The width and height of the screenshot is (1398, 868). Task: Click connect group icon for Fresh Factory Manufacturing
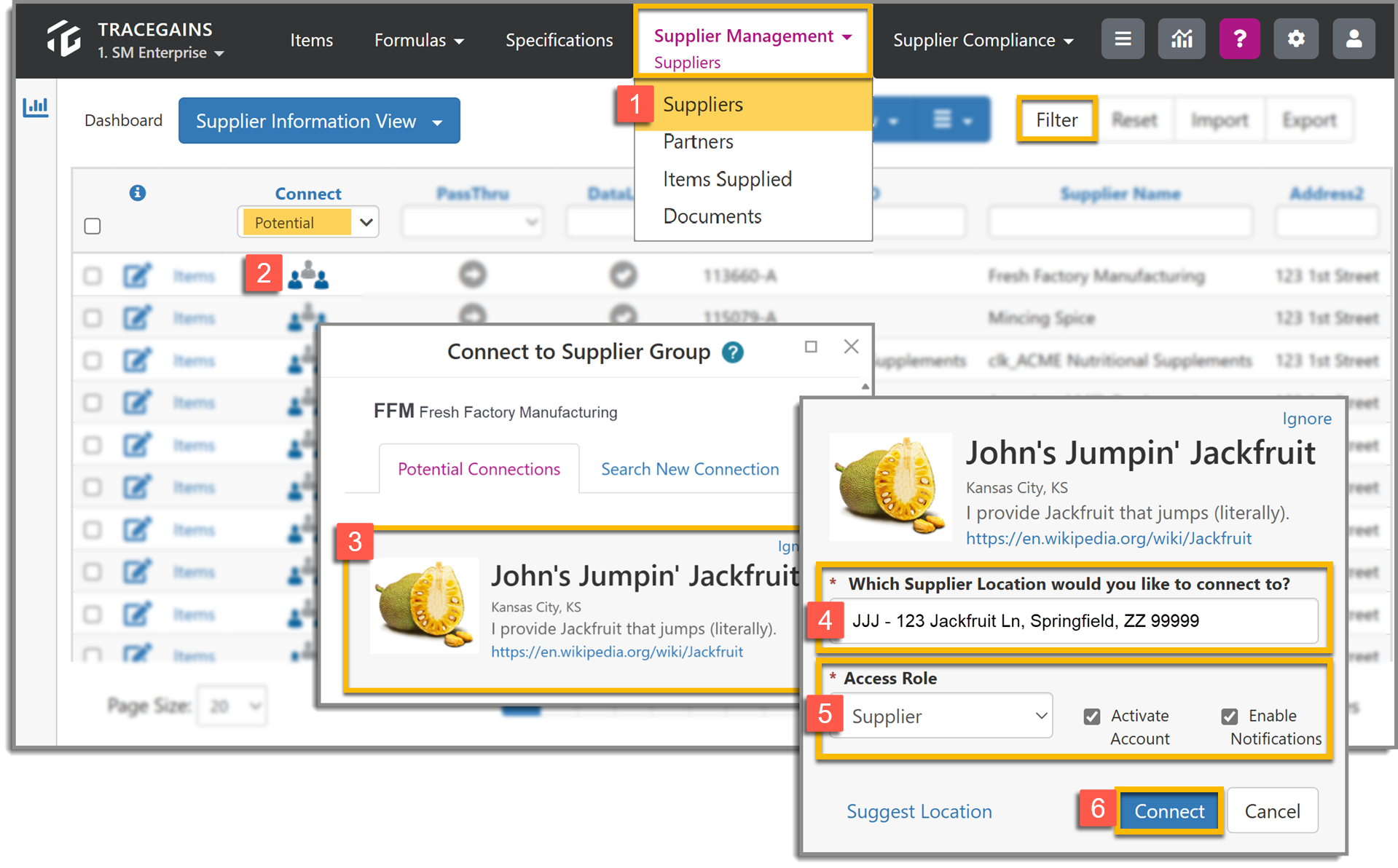tap(308, 276)
